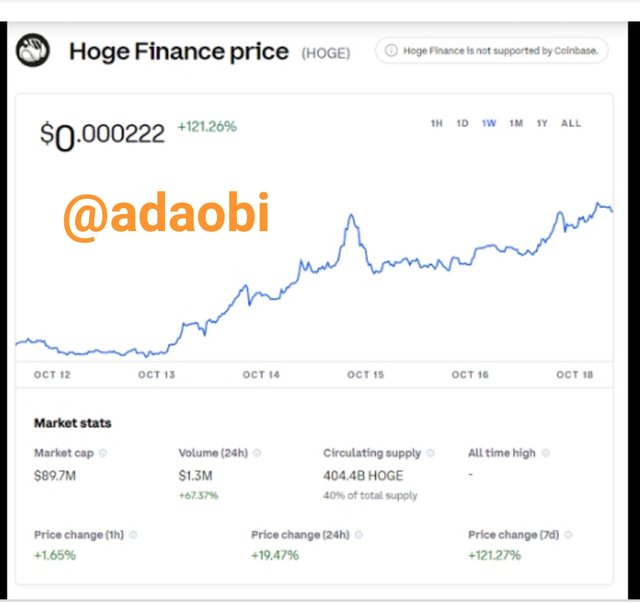The width and height of the screenshot is (640, 604).
Task: Click OCT 13 date label on axis
Action: pos(157,375)
